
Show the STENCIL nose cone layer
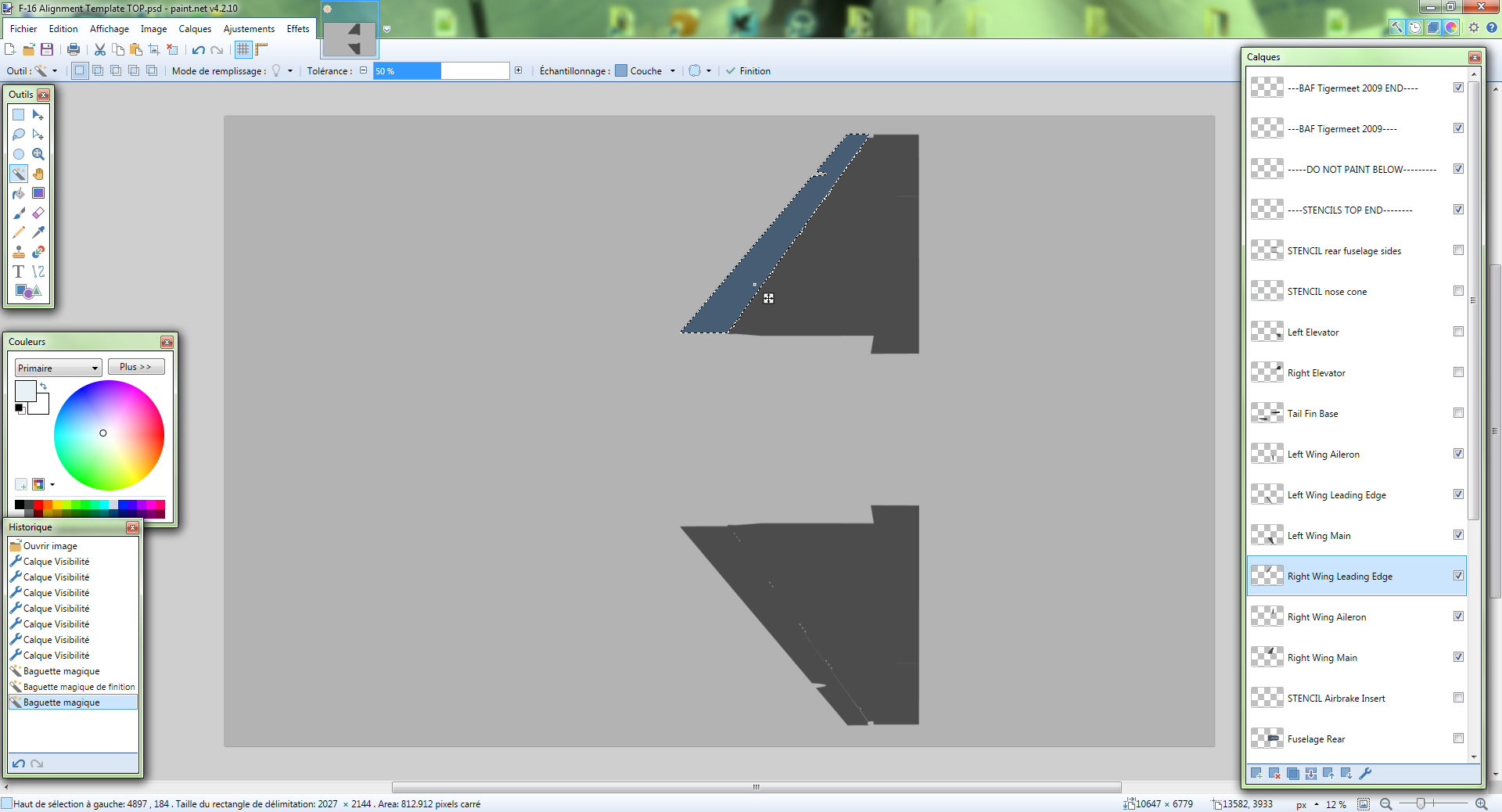pos(1458,291)
